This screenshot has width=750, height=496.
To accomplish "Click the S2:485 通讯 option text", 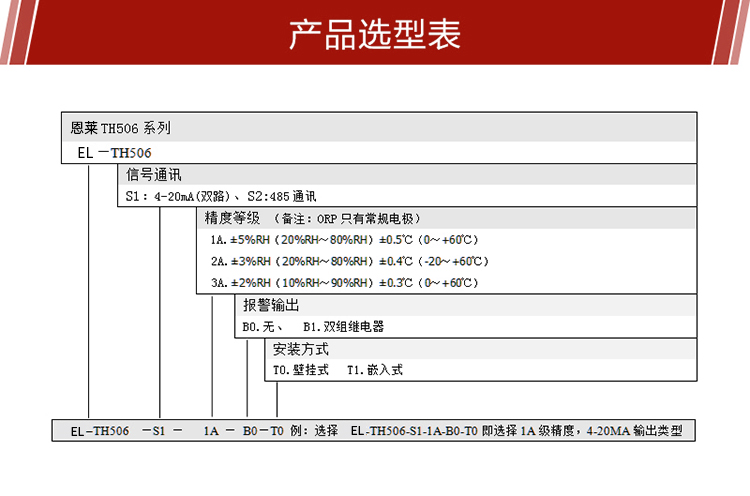I will pyautogui.click(x=281, y=196).
